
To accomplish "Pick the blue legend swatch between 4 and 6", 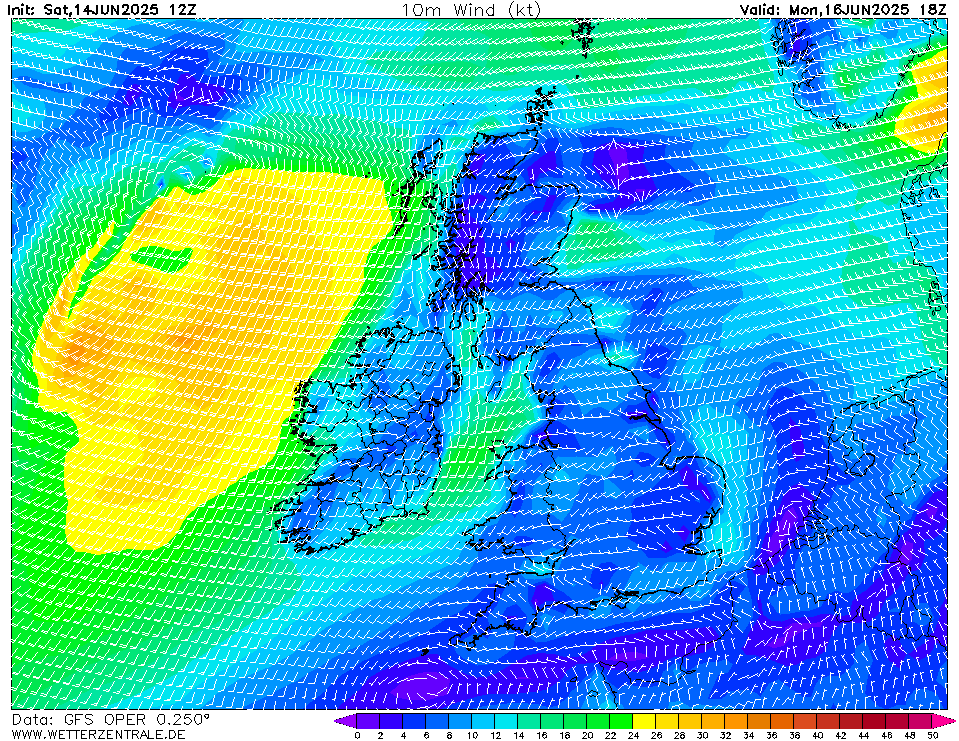I will 414,721.
